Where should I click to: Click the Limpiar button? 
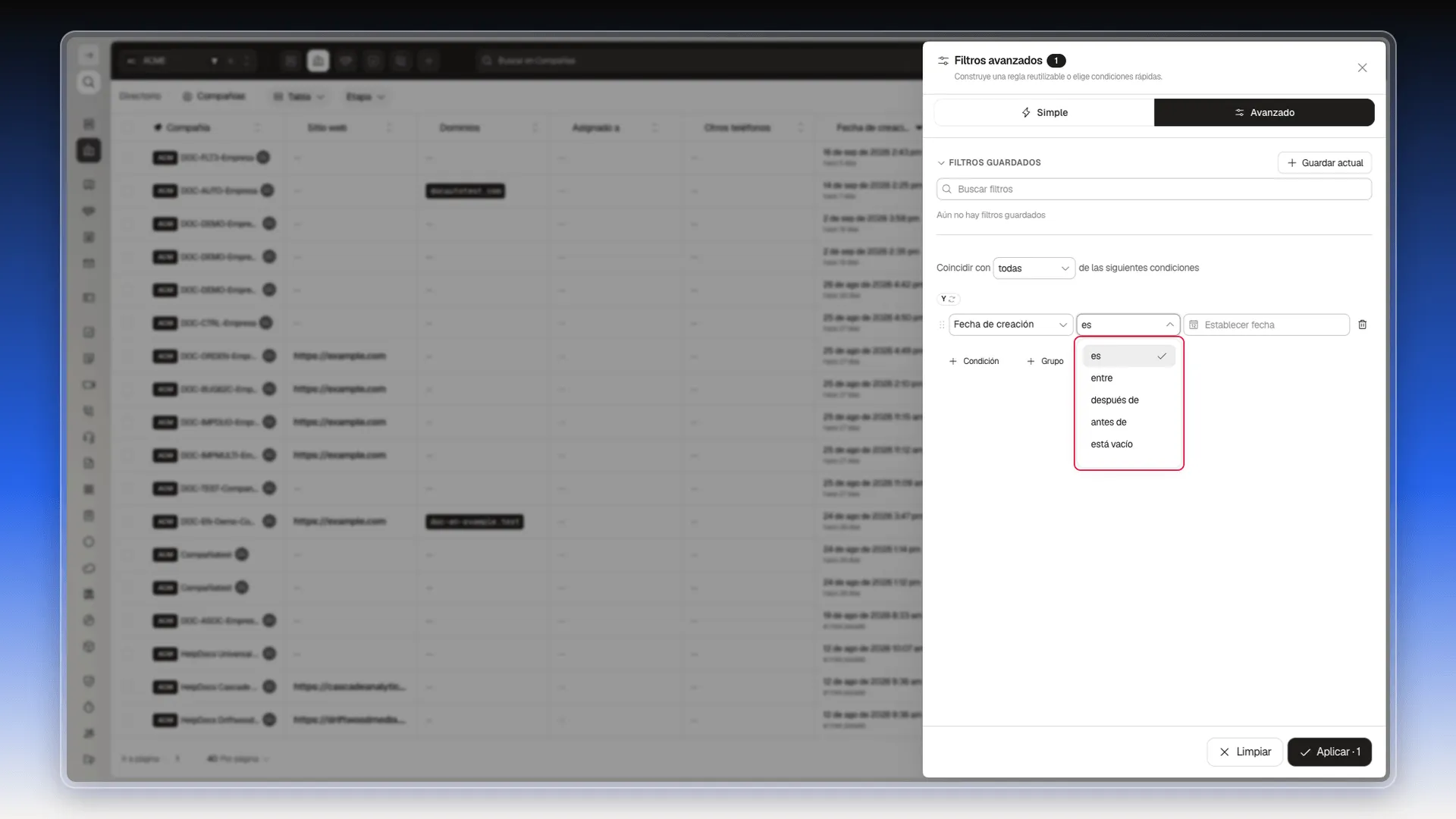tap(1244, 752)
